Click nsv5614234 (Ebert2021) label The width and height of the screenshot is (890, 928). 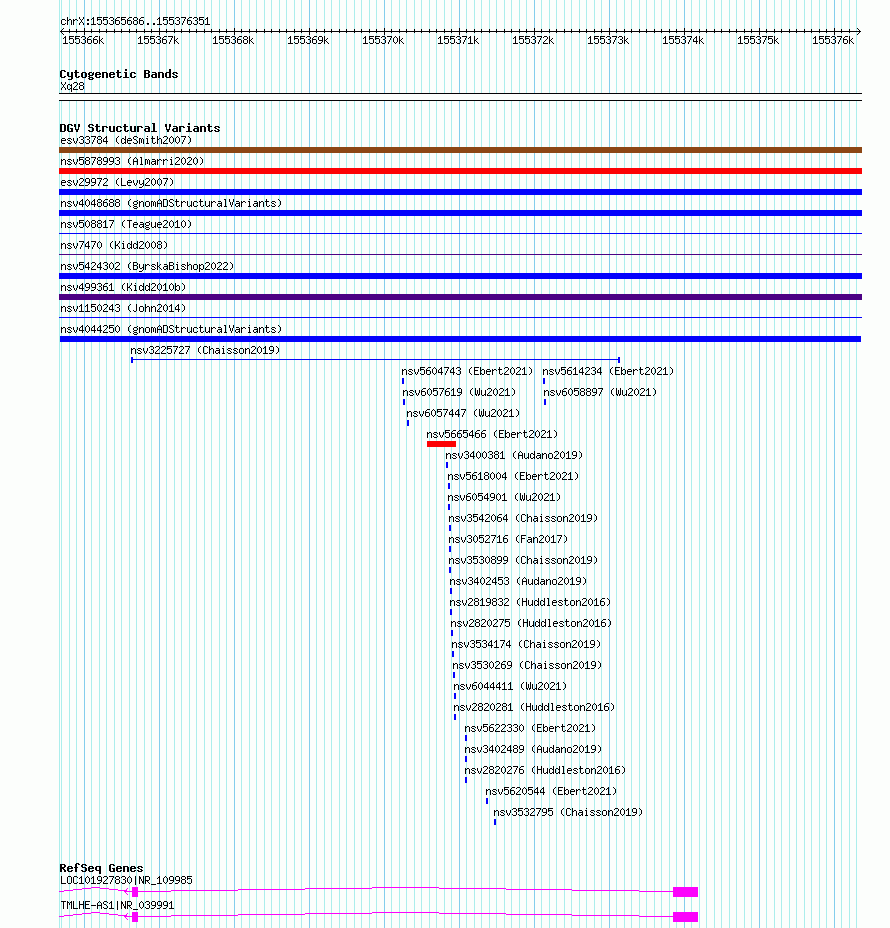[x=608, y=371]
